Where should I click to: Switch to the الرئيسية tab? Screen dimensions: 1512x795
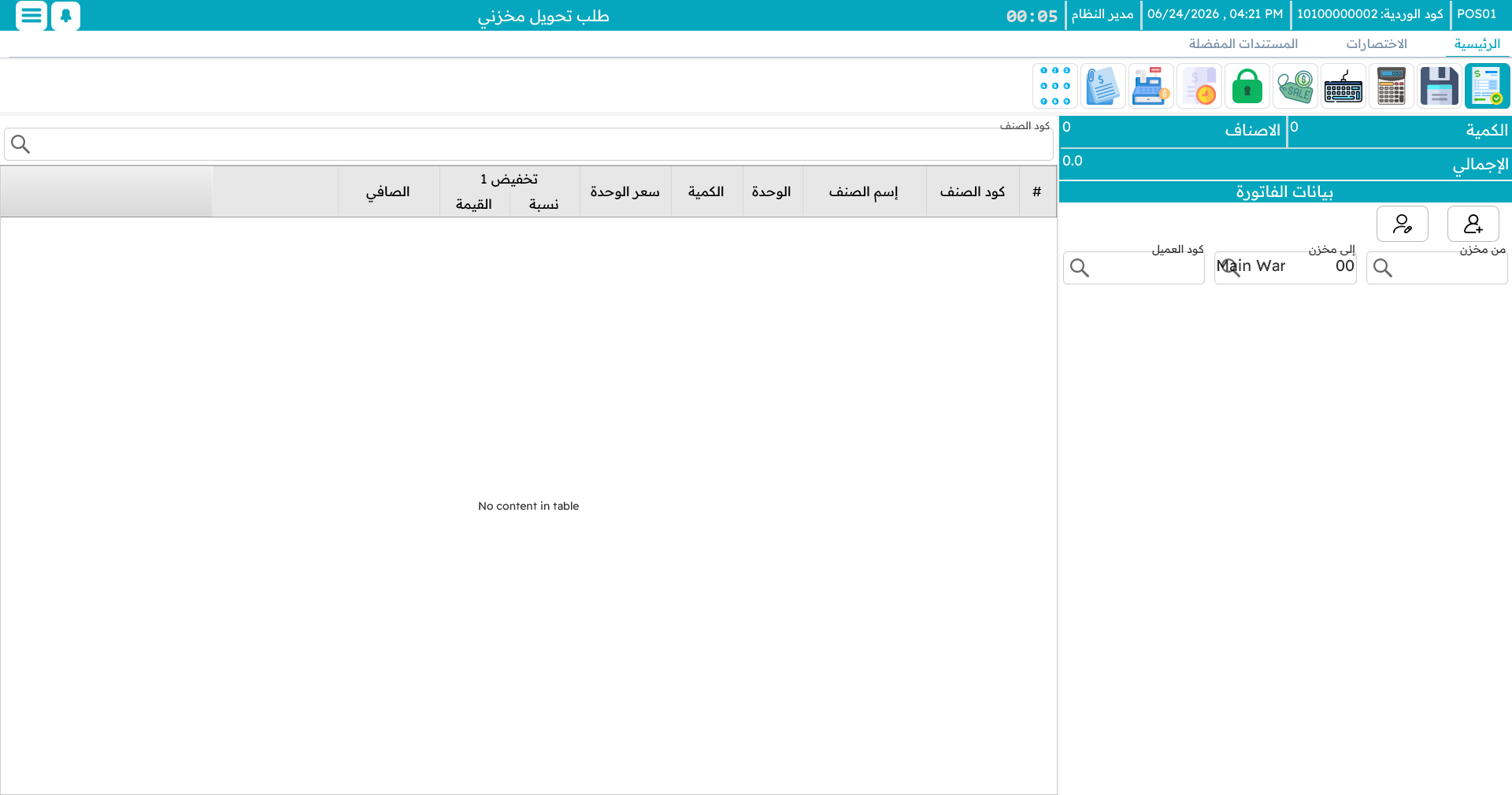[1477, 44]
